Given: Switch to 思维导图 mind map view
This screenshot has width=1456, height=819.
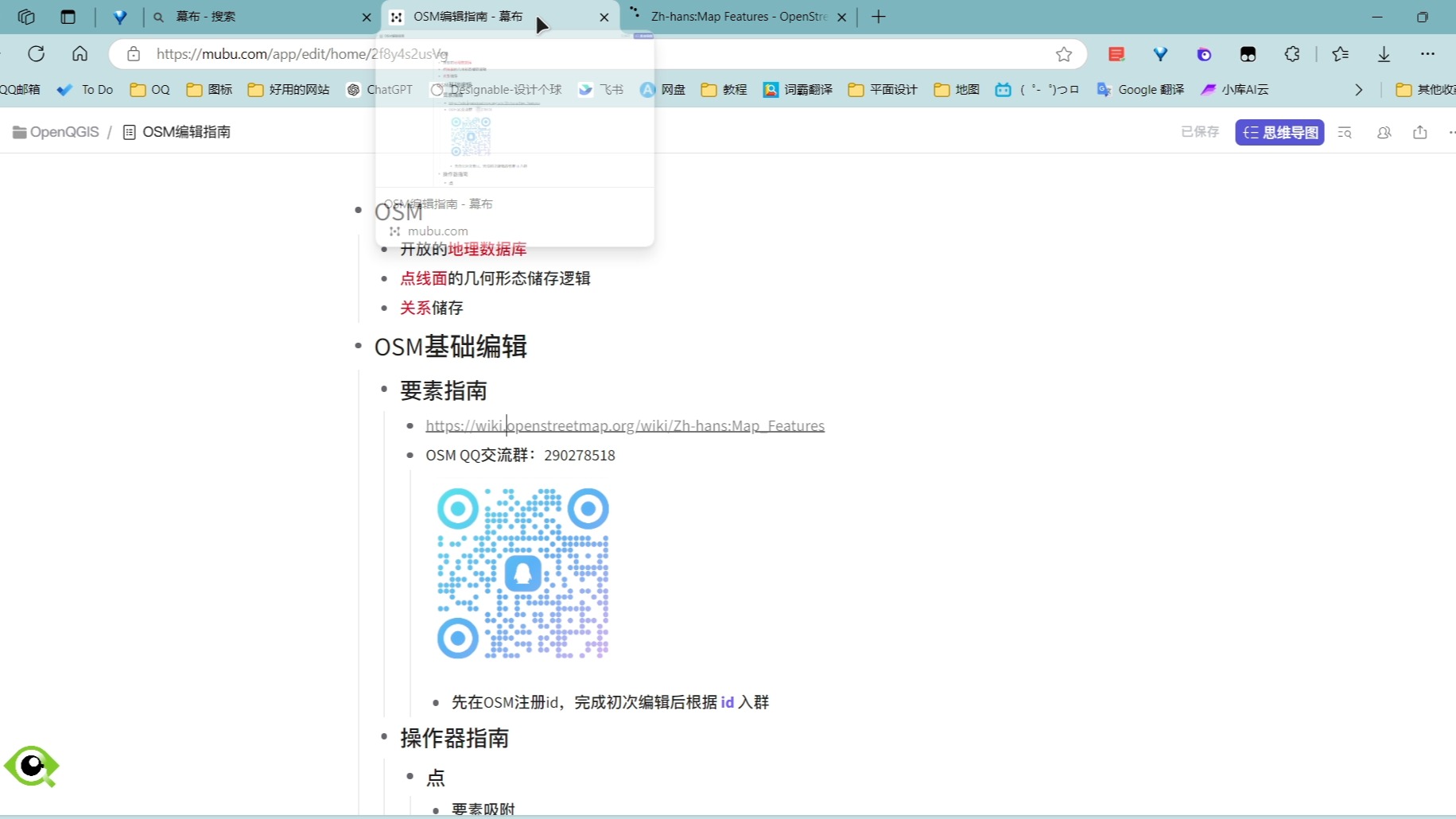Looking at the screenshot, I should (1279, 132).
